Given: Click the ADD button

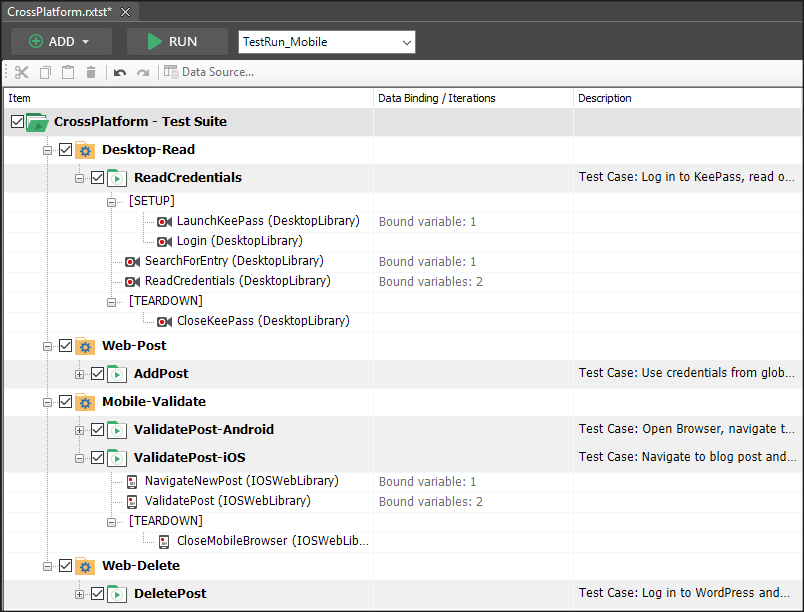Looking at the screenshot, I should [62, 42].
